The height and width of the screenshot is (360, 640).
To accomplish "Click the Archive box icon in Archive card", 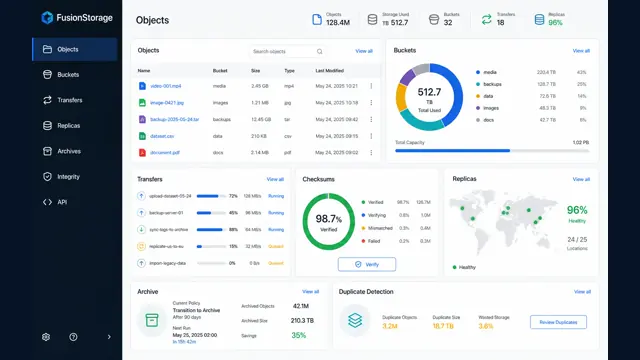I will 152,320.
